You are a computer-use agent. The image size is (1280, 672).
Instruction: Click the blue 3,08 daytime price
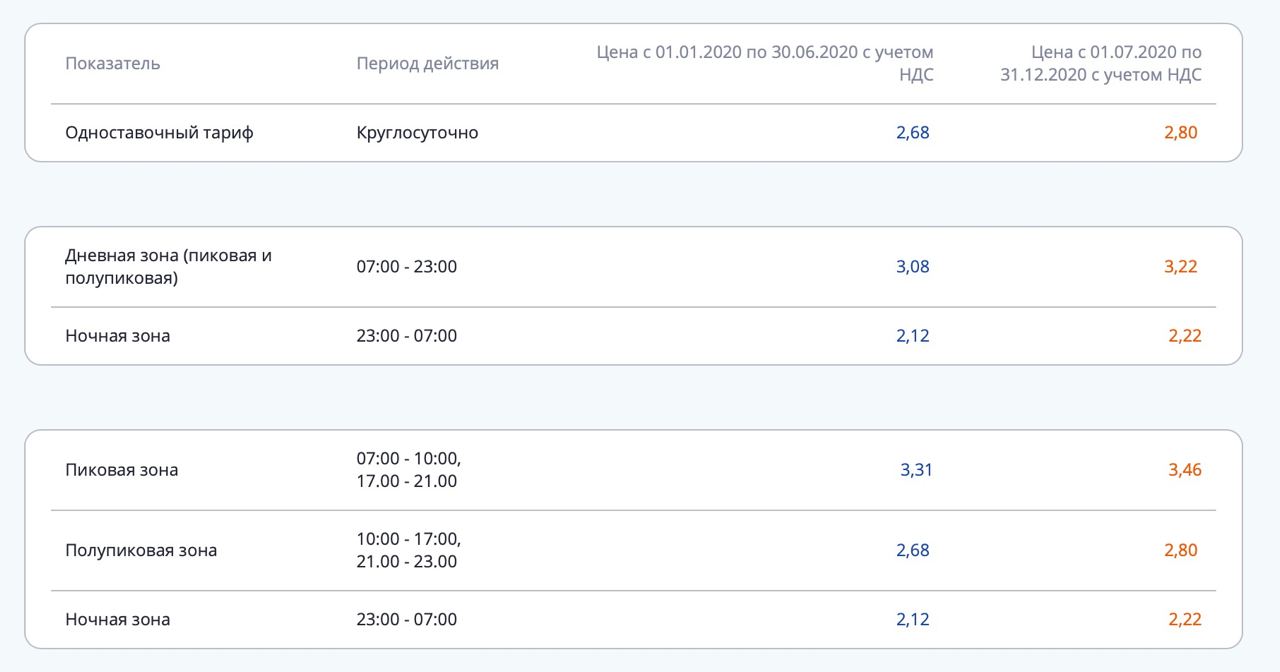(x=912, y=267)
